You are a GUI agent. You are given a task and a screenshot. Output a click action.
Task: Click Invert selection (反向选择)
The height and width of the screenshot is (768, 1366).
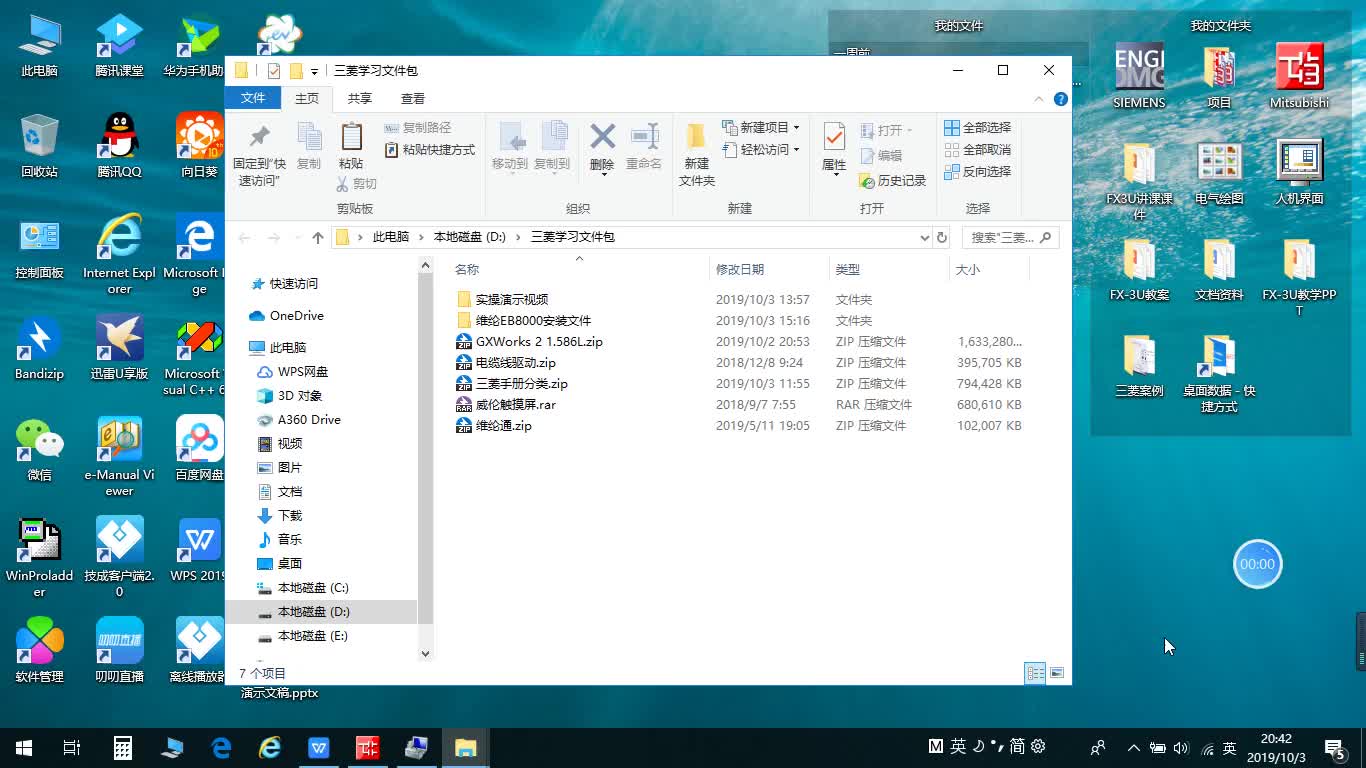click(x=978, y=172)
